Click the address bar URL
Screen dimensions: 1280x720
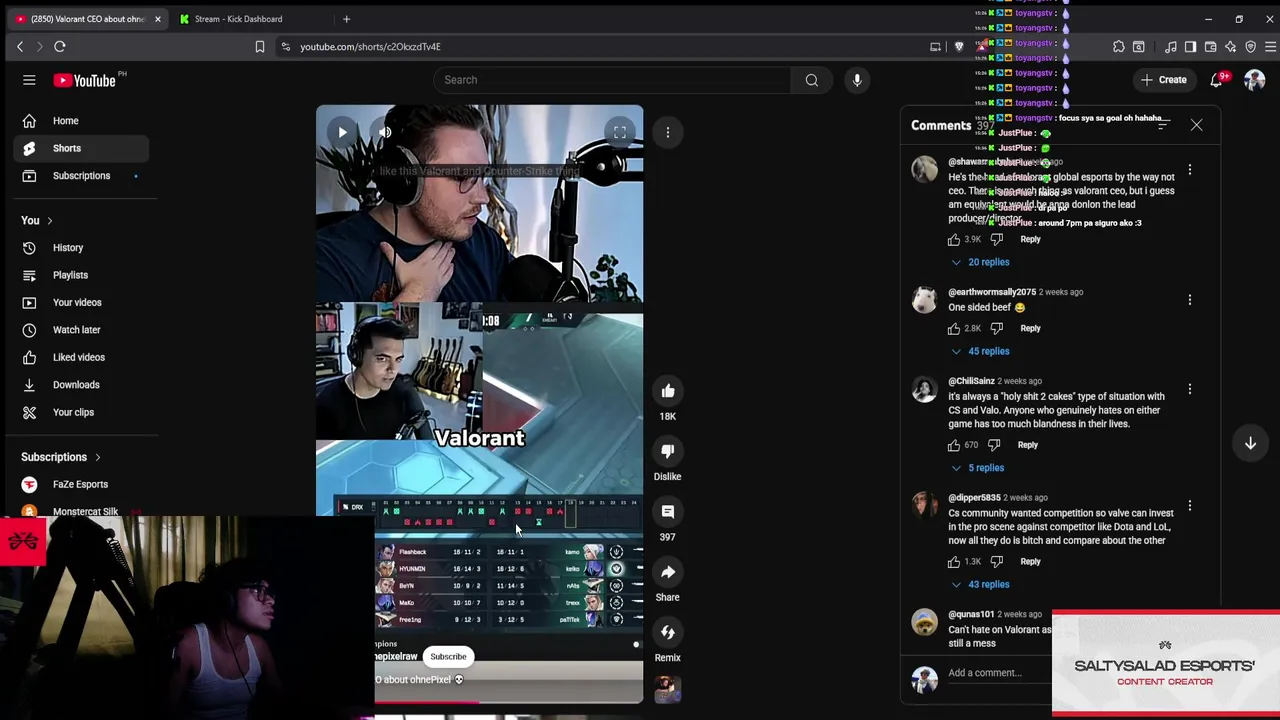click(x=370, y=46)
